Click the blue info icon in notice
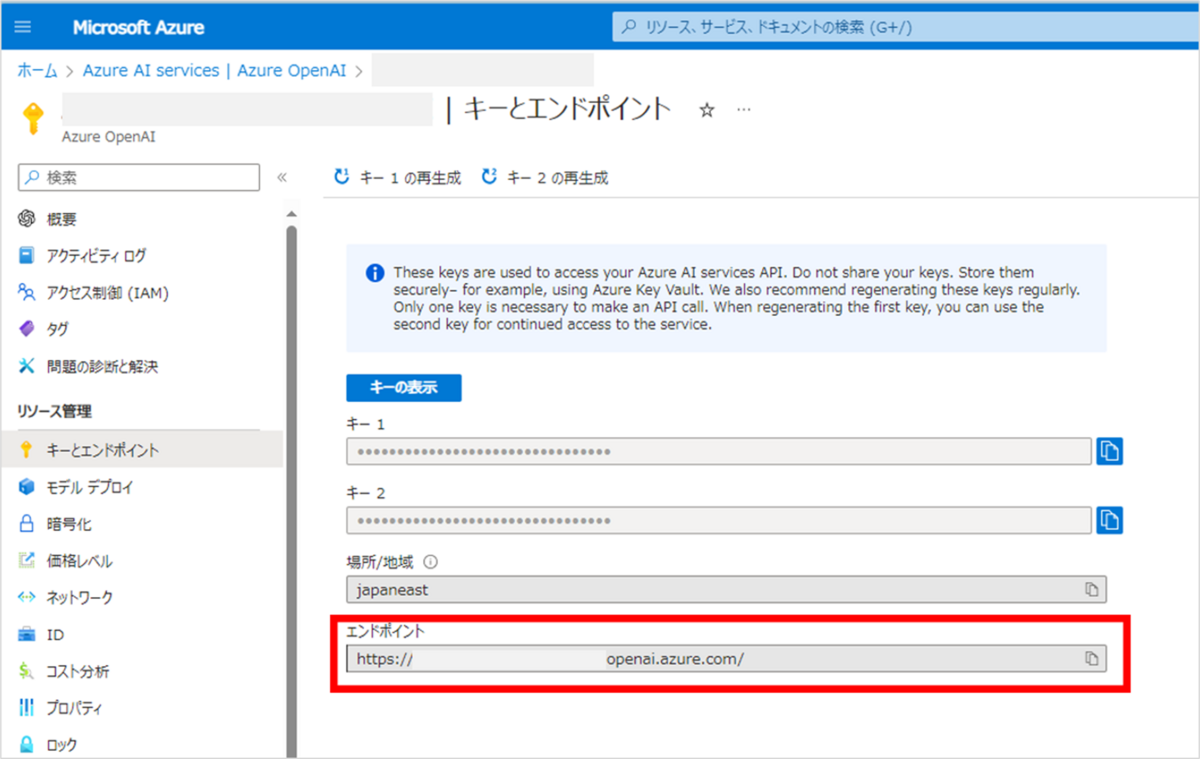Image resolution: width=1200 pixels, height=759 pixels. pos(375,273)
